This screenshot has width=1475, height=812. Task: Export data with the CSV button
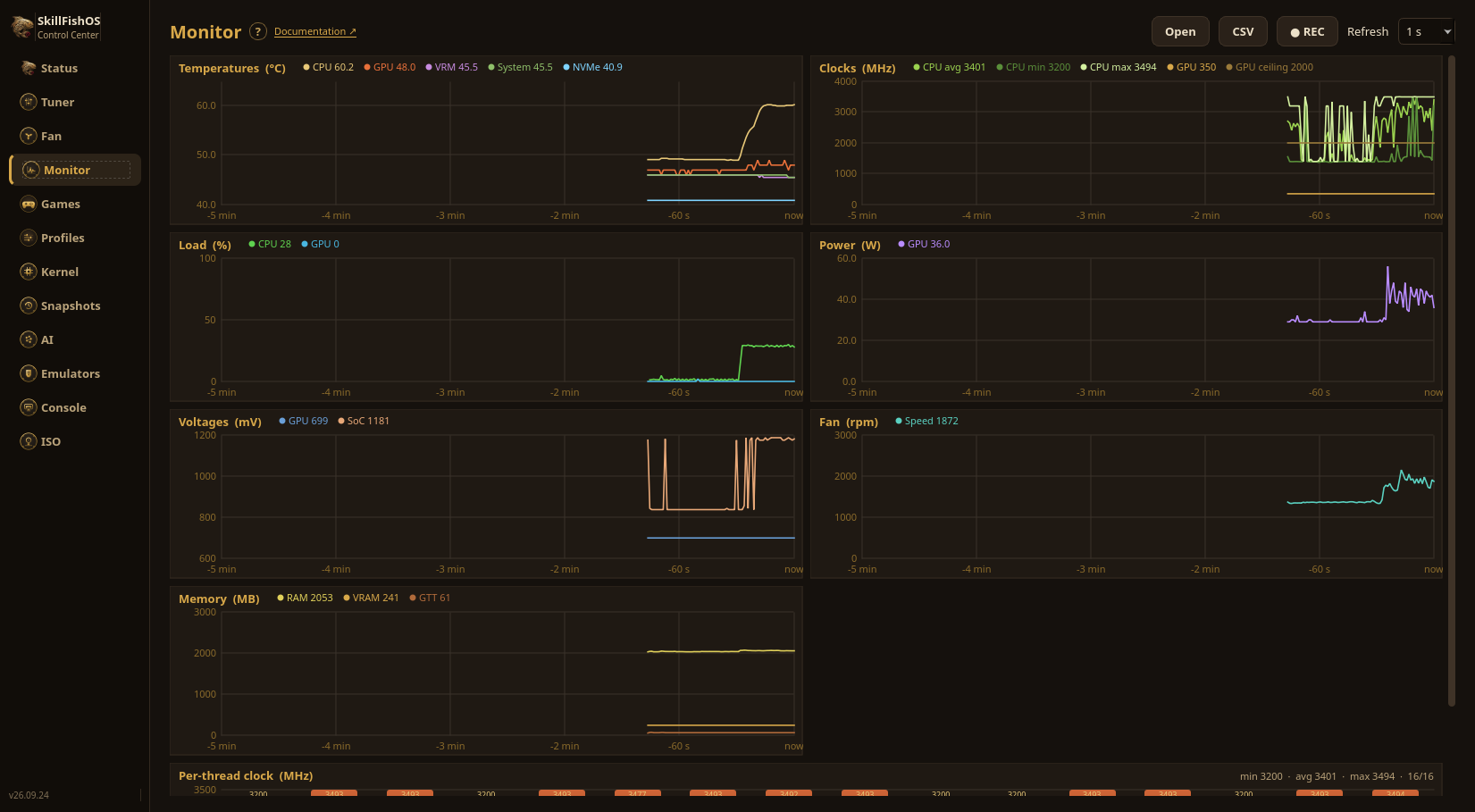point(1243,31)
